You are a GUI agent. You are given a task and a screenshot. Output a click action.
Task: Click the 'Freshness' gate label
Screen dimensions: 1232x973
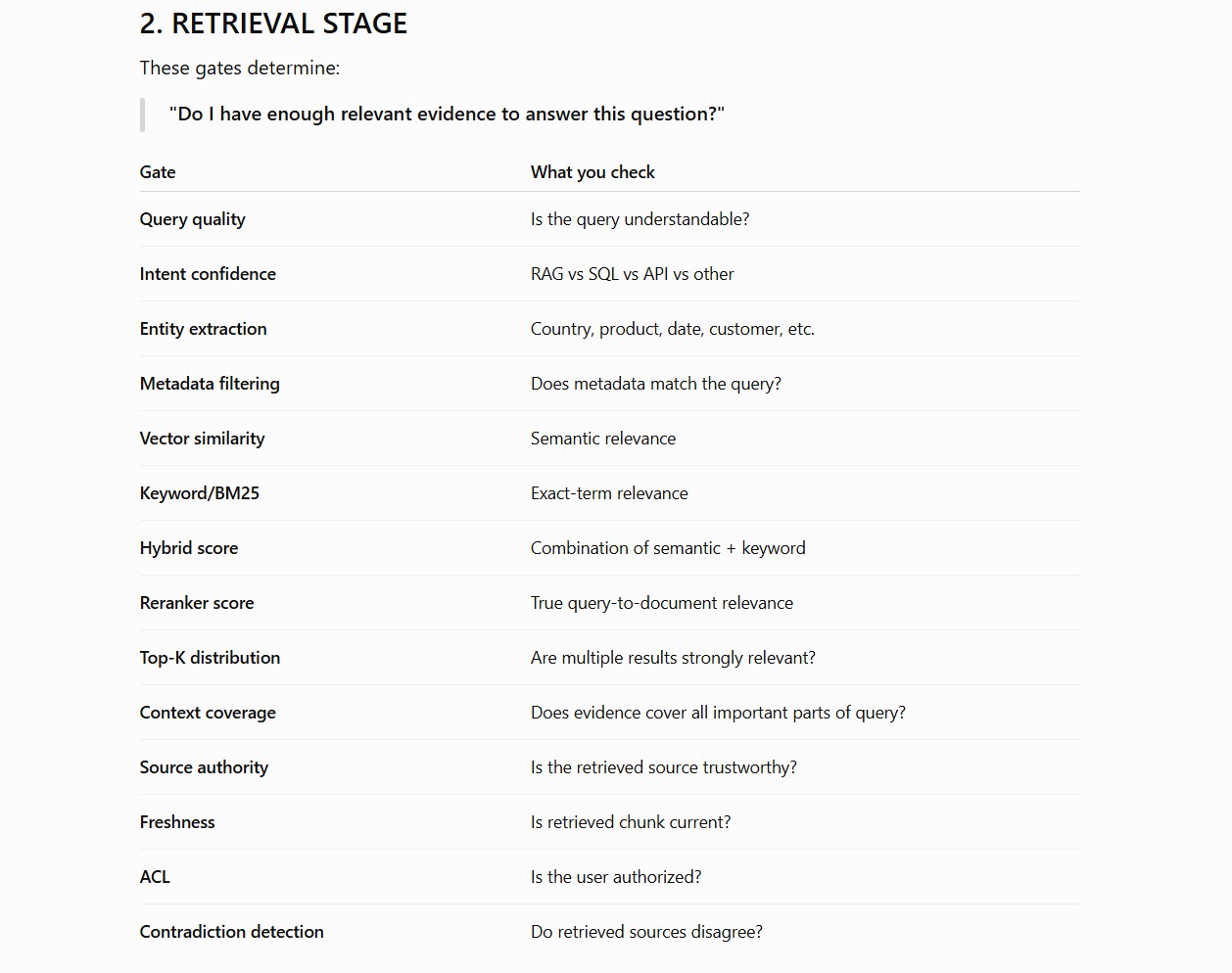tap(177, 822)
